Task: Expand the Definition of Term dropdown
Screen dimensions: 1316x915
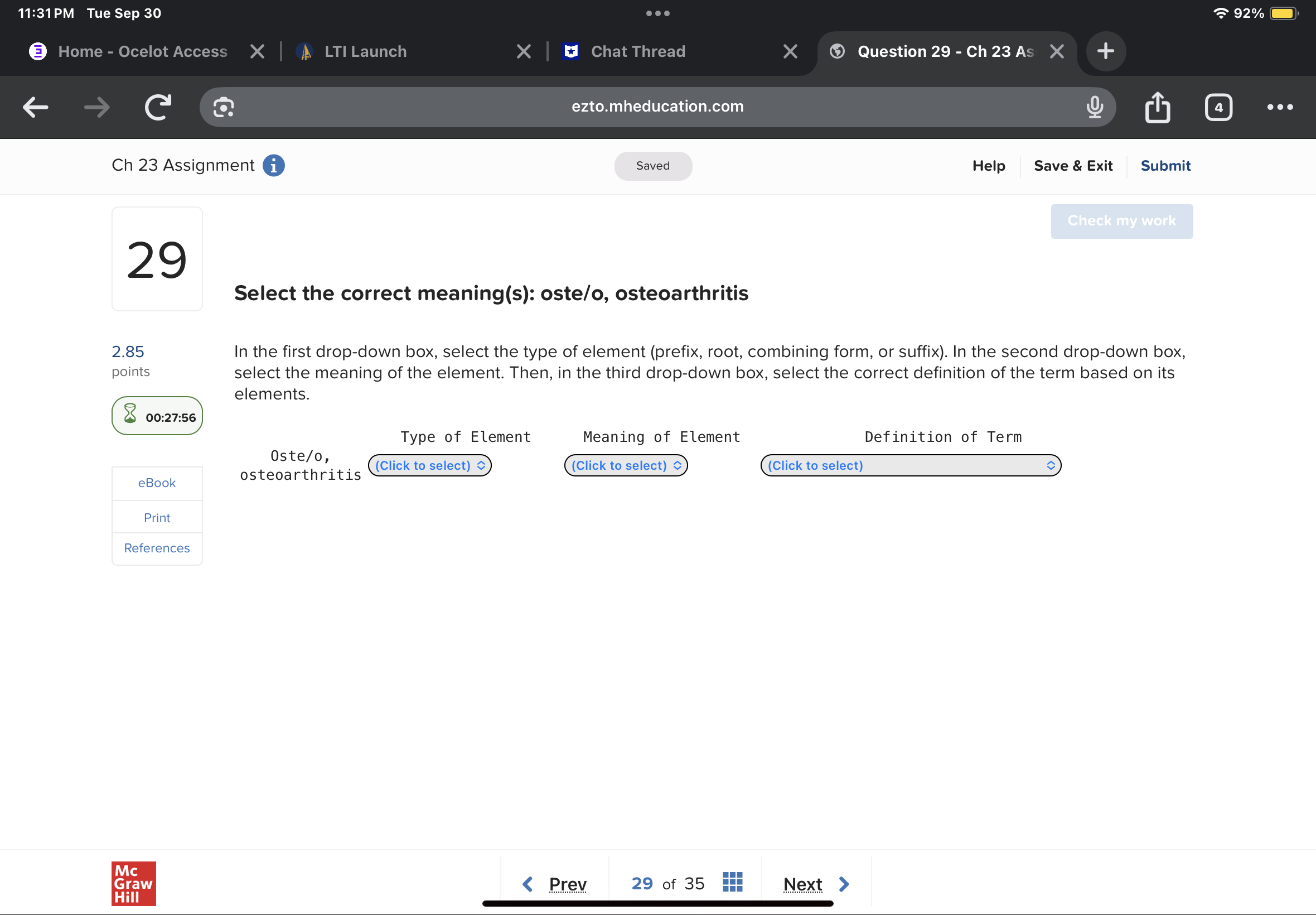Action: click(911, 465)
